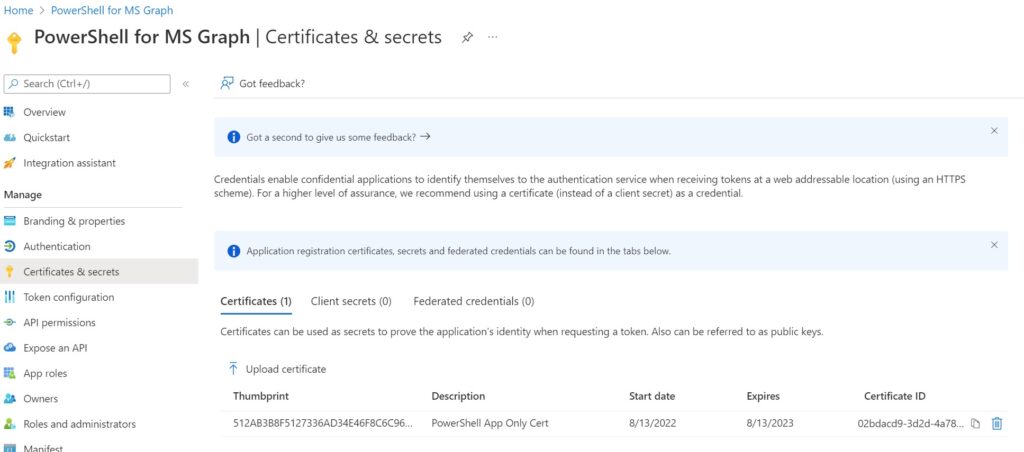This screenshot has height=452, width=1024.
Task: Click the upload arrow icon
Action: click(233, 369)
